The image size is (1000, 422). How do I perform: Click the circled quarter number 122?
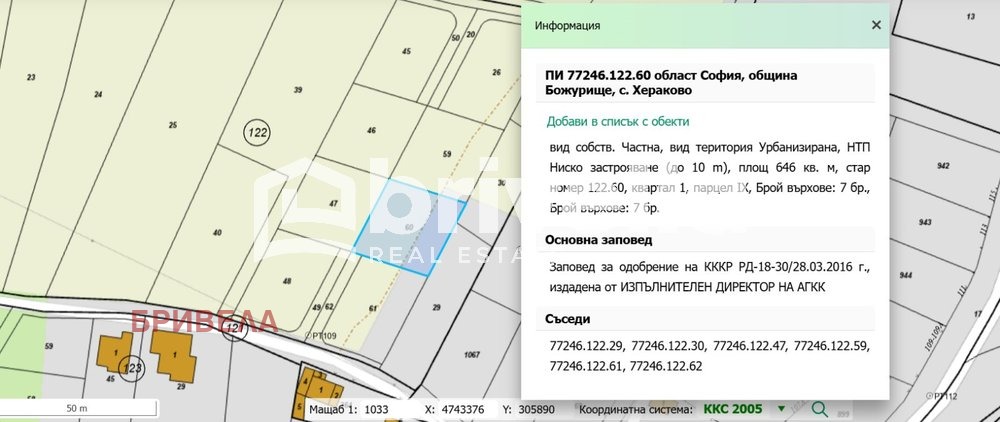coord(257,133)
